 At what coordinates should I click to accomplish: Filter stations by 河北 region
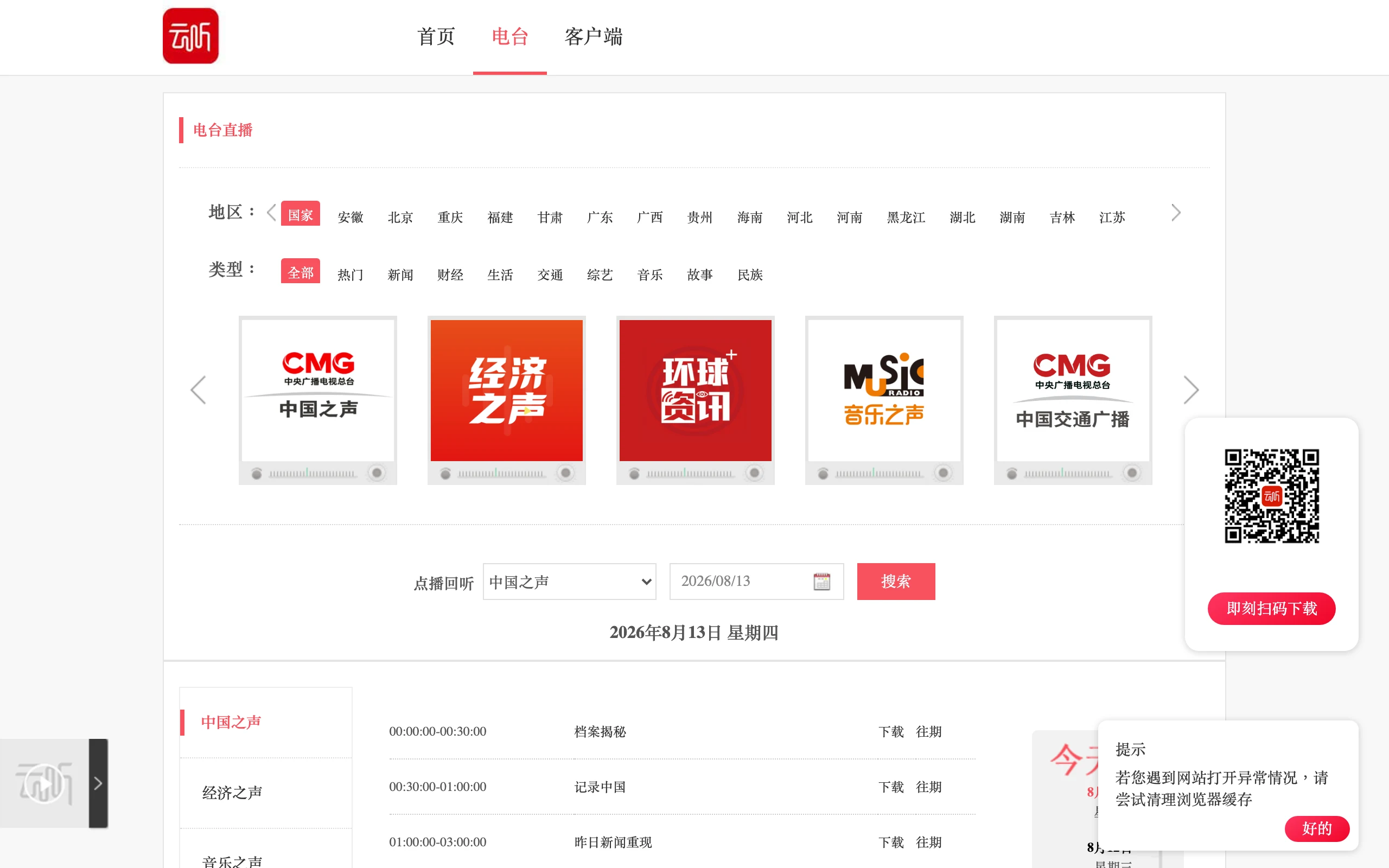pos(800,217)
